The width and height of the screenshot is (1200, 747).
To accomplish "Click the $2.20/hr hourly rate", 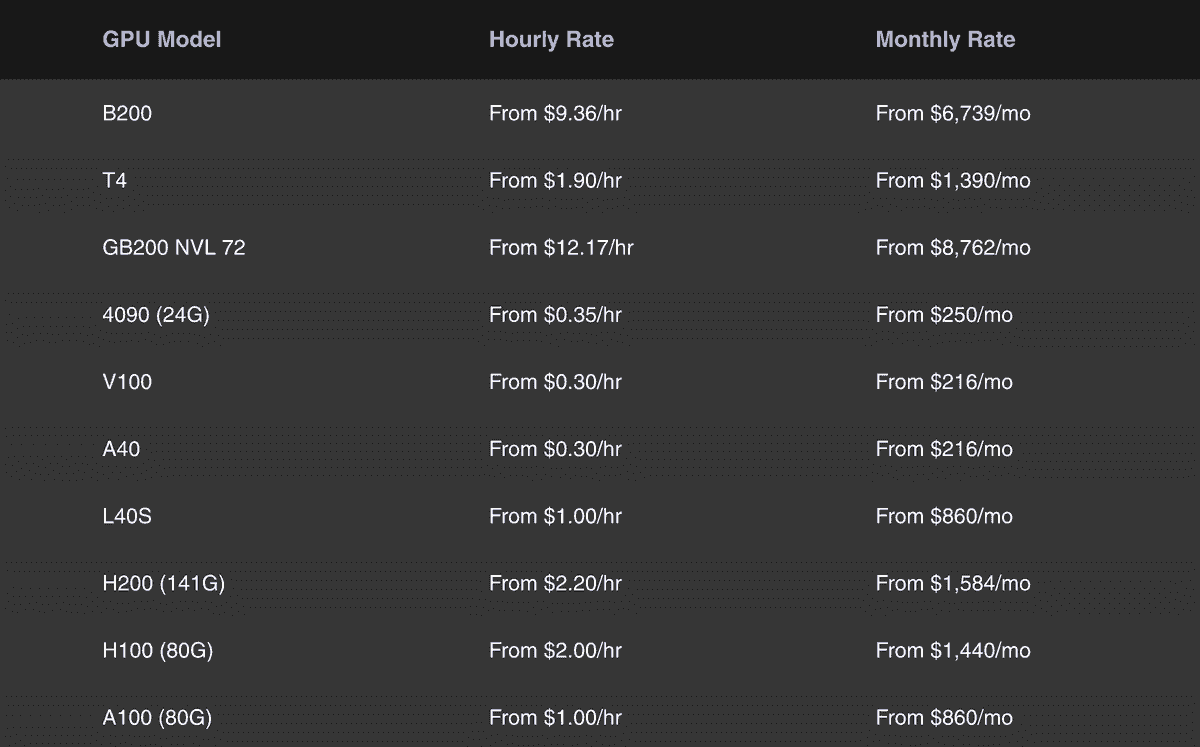I will [555, 583].
